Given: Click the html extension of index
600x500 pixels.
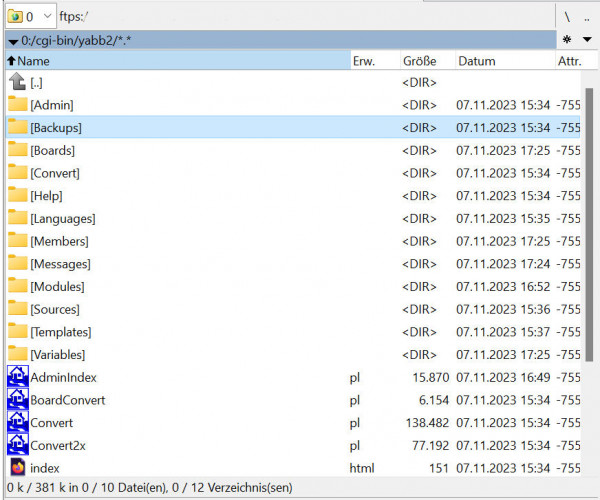Looking at the screenshot, I should [362, 468].
